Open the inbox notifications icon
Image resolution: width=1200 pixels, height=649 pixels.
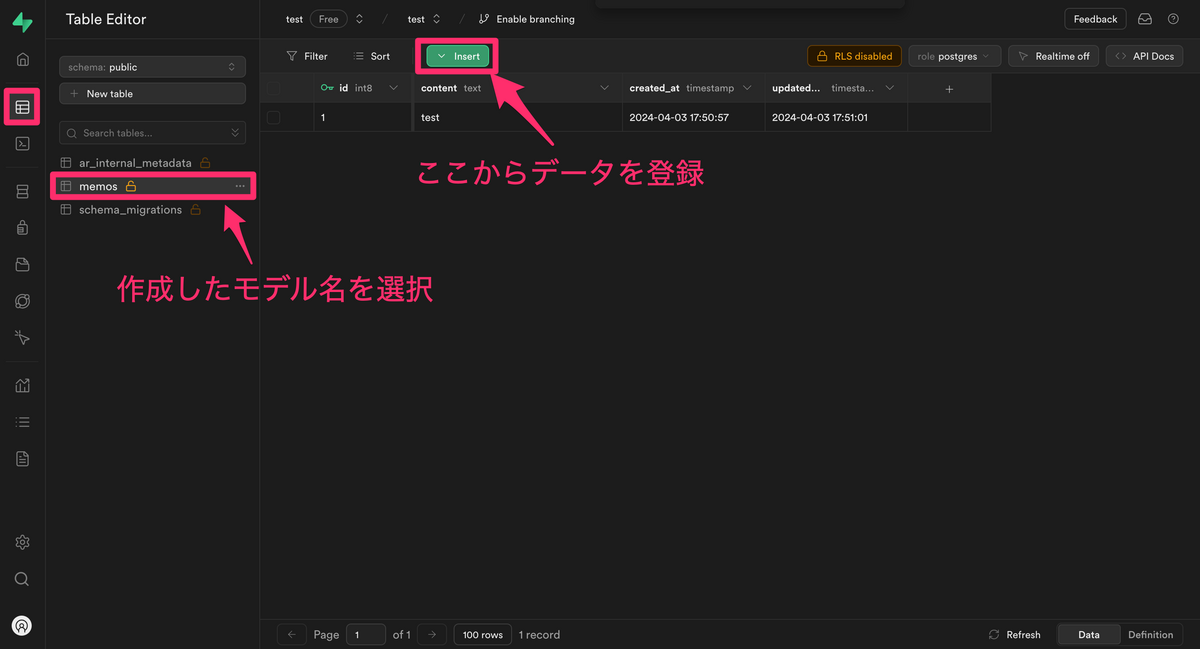[x=1145, y=19]
